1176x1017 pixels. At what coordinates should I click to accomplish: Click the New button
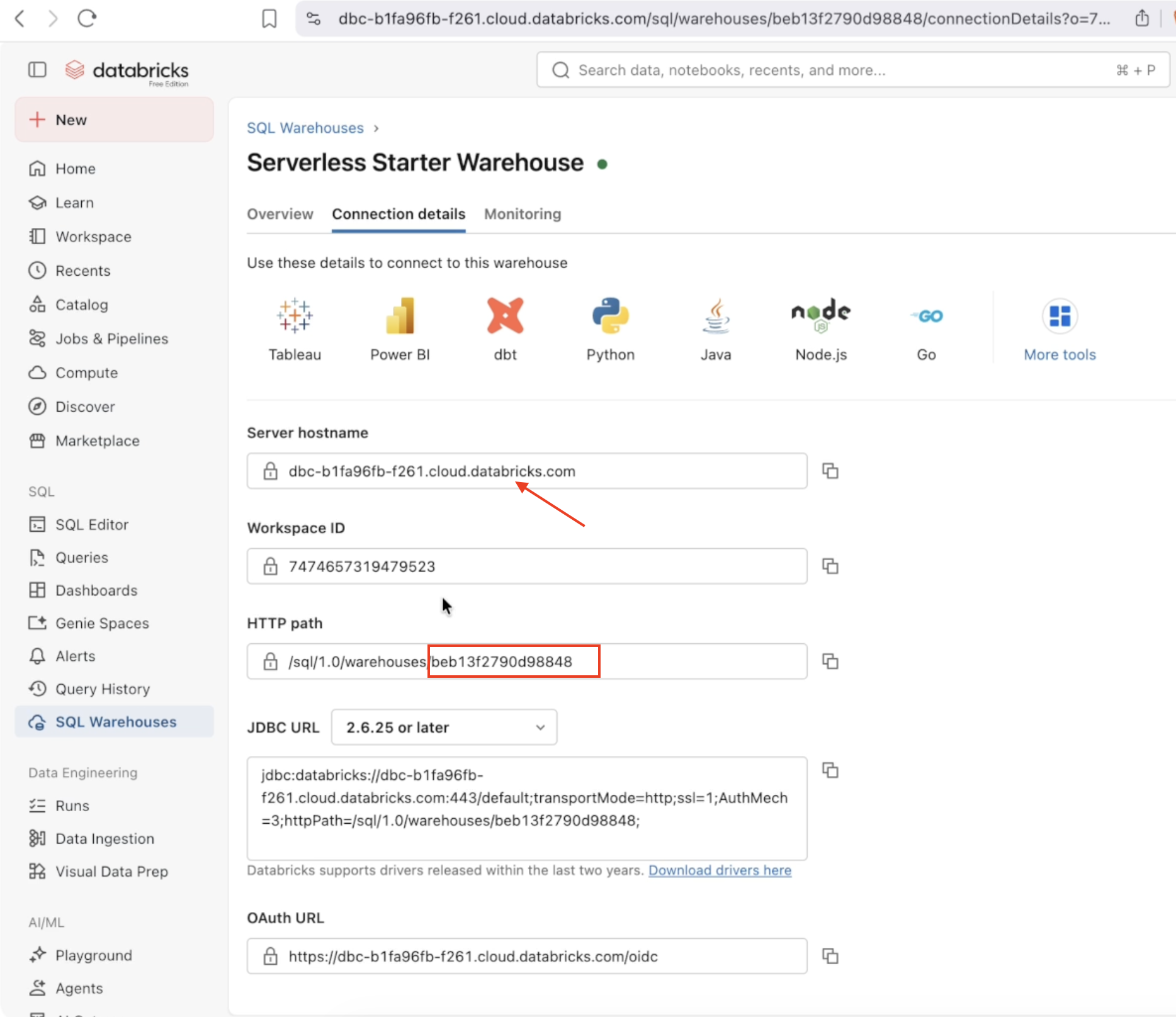coord(114,120)
